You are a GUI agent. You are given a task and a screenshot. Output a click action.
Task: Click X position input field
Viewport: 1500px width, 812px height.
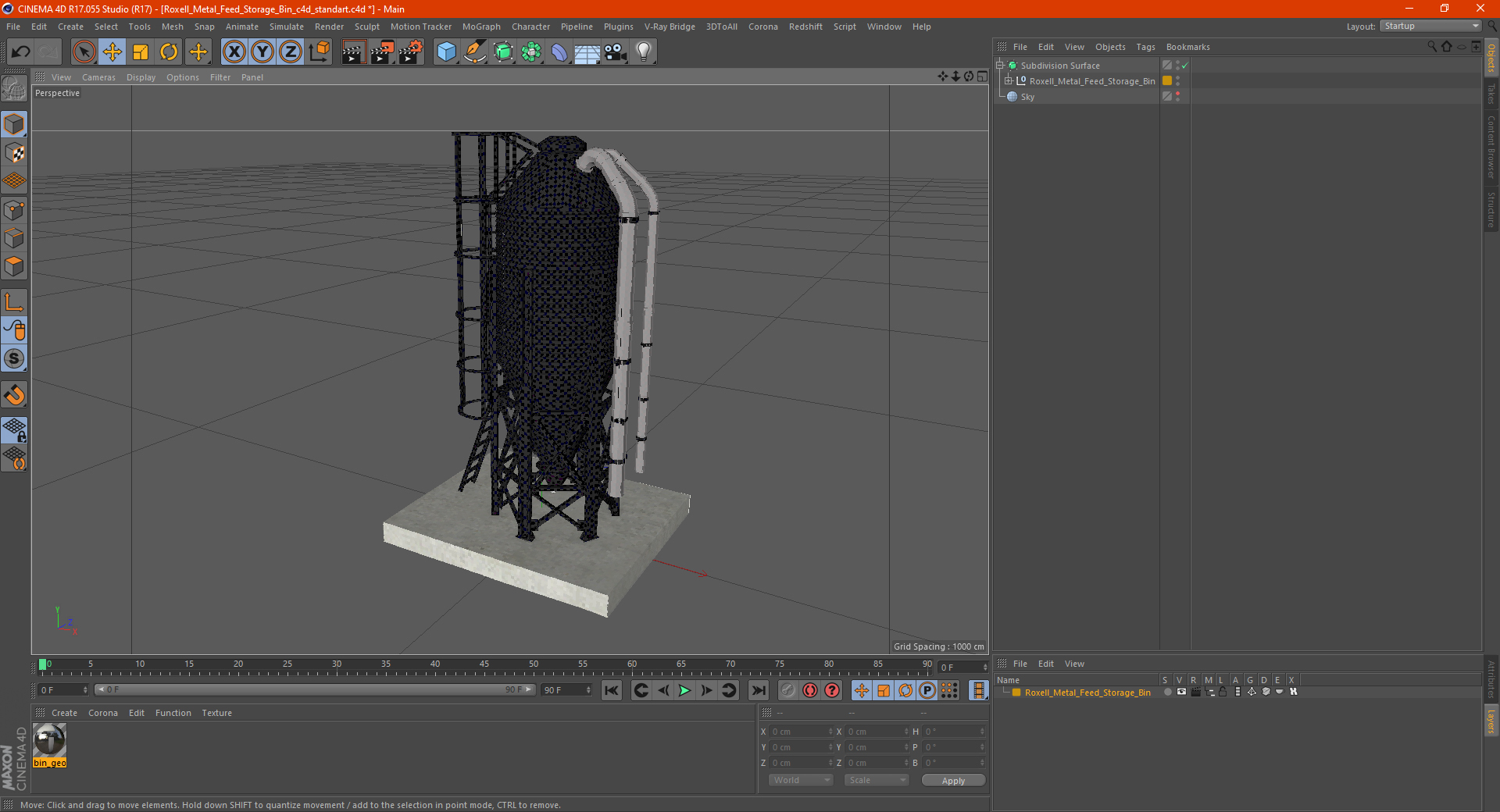click(802, 732)
